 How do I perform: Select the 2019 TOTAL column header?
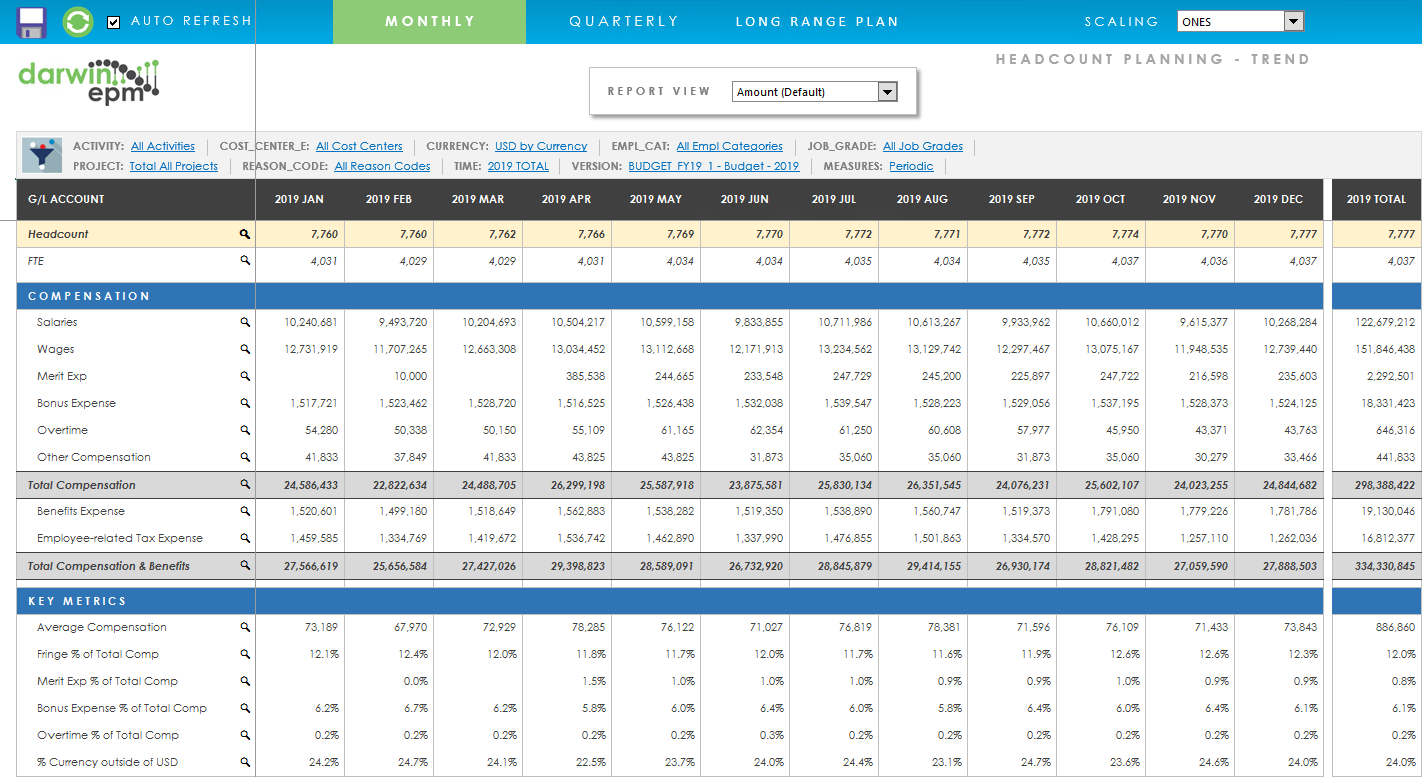point(1376,199)
